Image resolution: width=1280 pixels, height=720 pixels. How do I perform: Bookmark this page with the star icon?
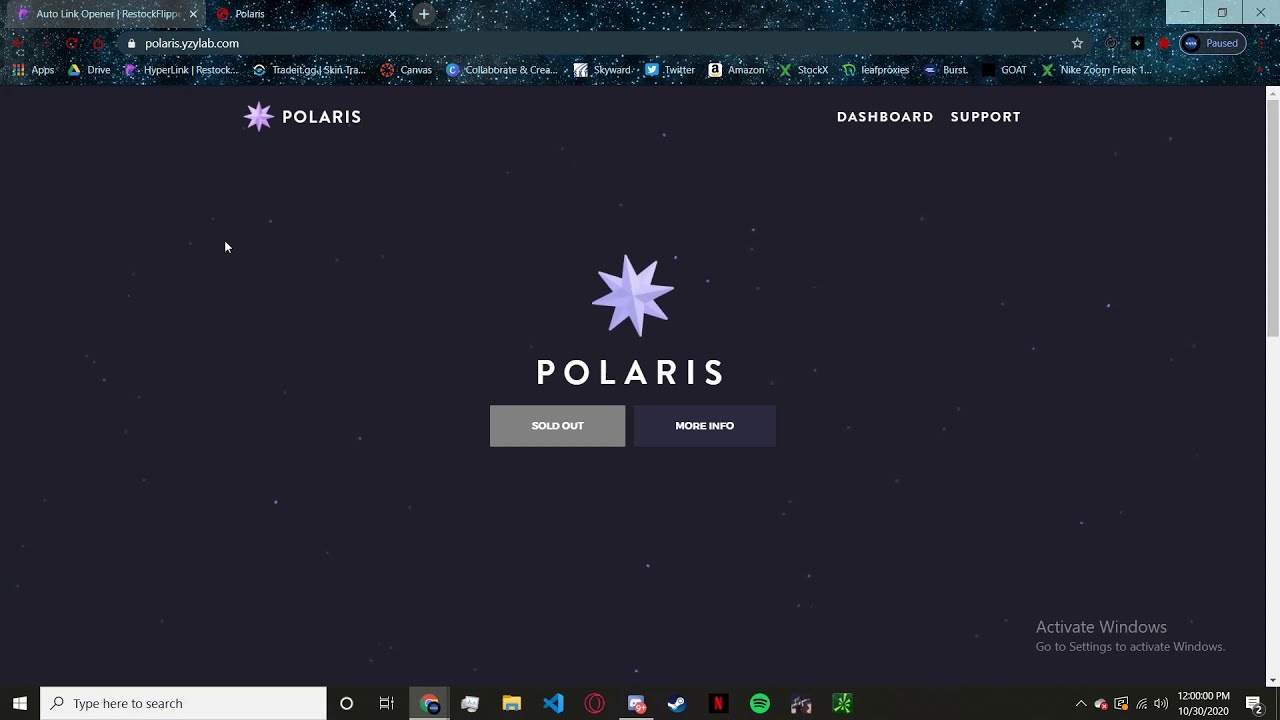[1077, 43]
